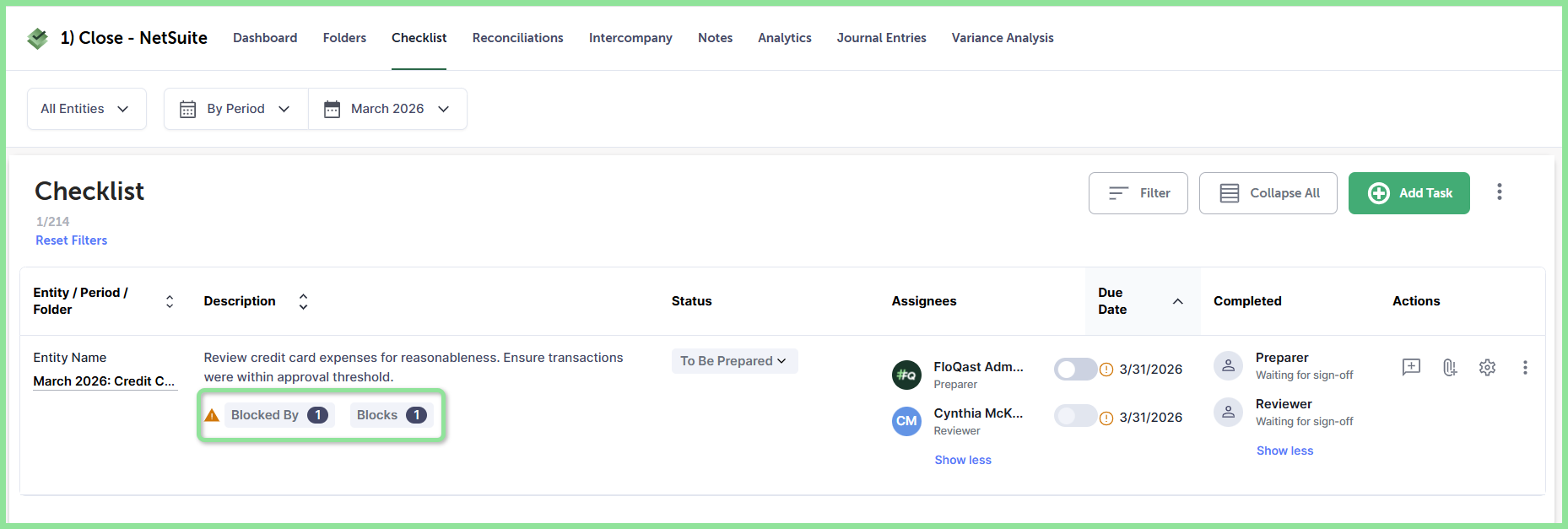Click the Add Task button

1408,193
